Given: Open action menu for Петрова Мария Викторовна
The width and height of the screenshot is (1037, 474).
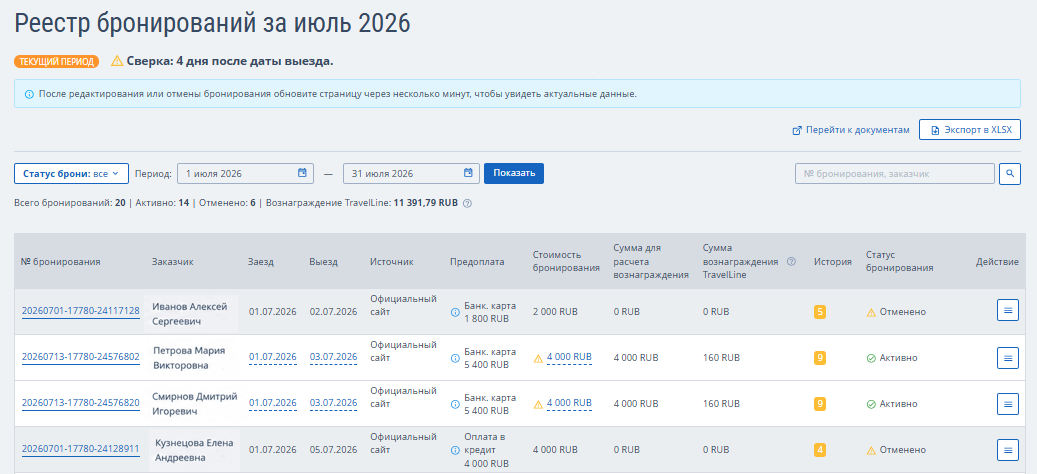Looking at the screenshot, I should [x=1008, y=358].
